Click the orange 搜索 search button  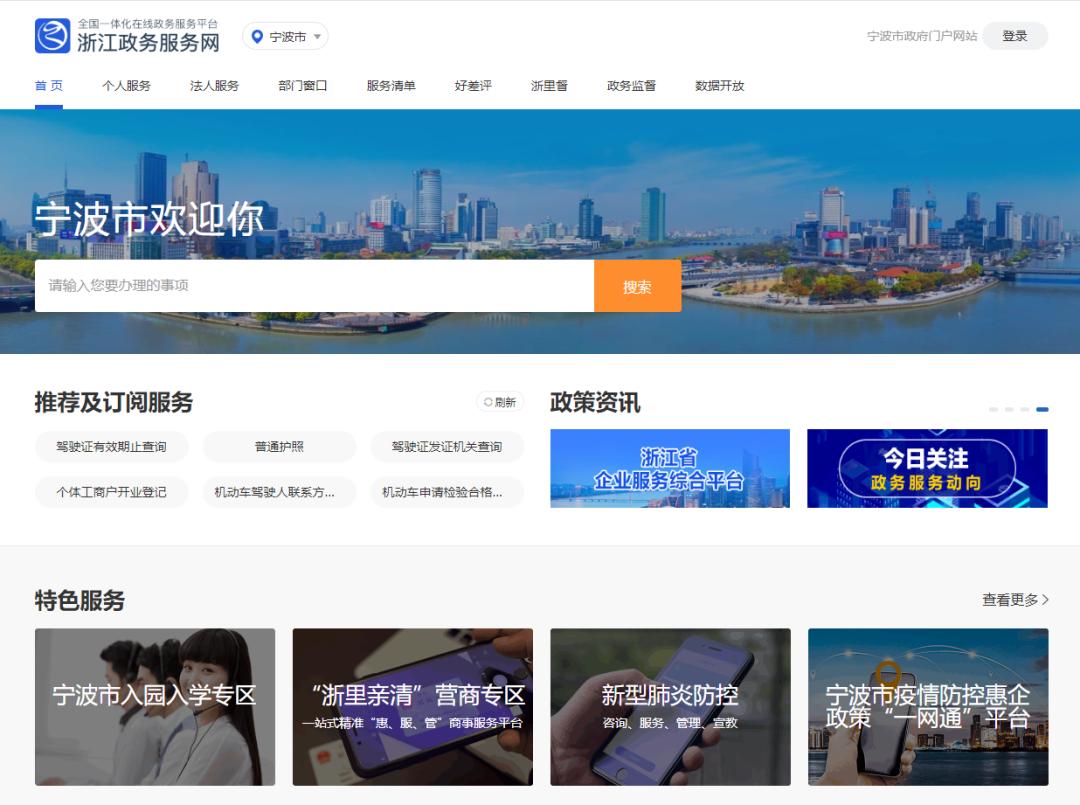tap(637, 285)
